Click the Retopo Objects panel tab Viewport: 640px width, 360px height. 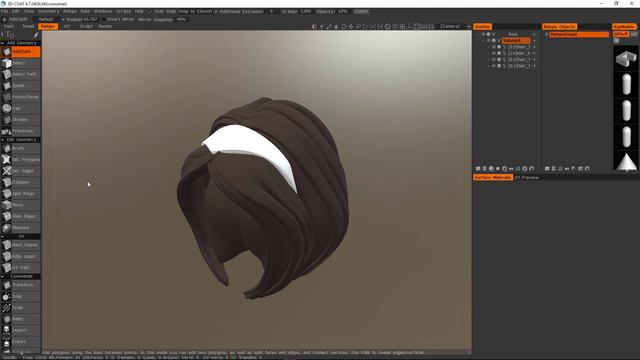559,27
